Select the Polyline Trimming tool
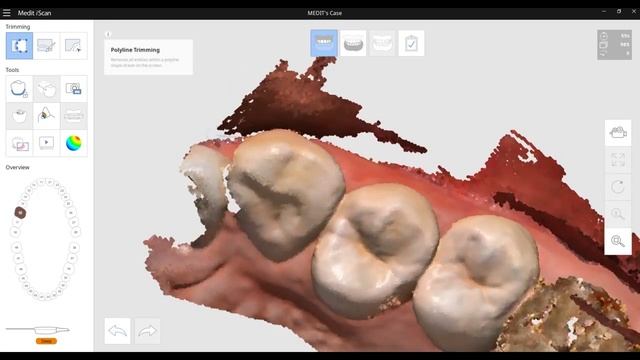The height and width of the screenshot is (360, 640). click(x=19, y=46)
